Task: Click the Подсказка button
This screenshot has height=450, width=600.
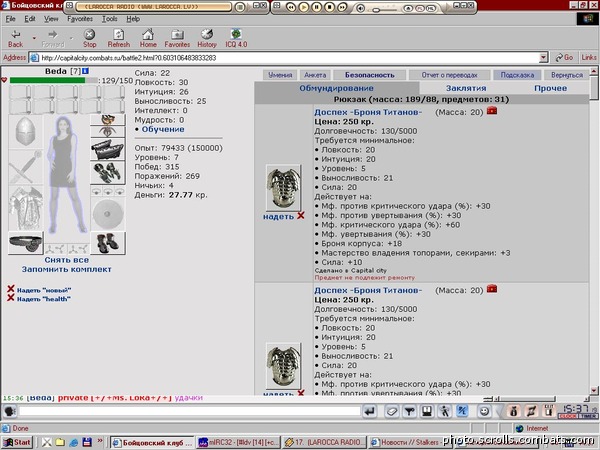Action: click(517, 75)
